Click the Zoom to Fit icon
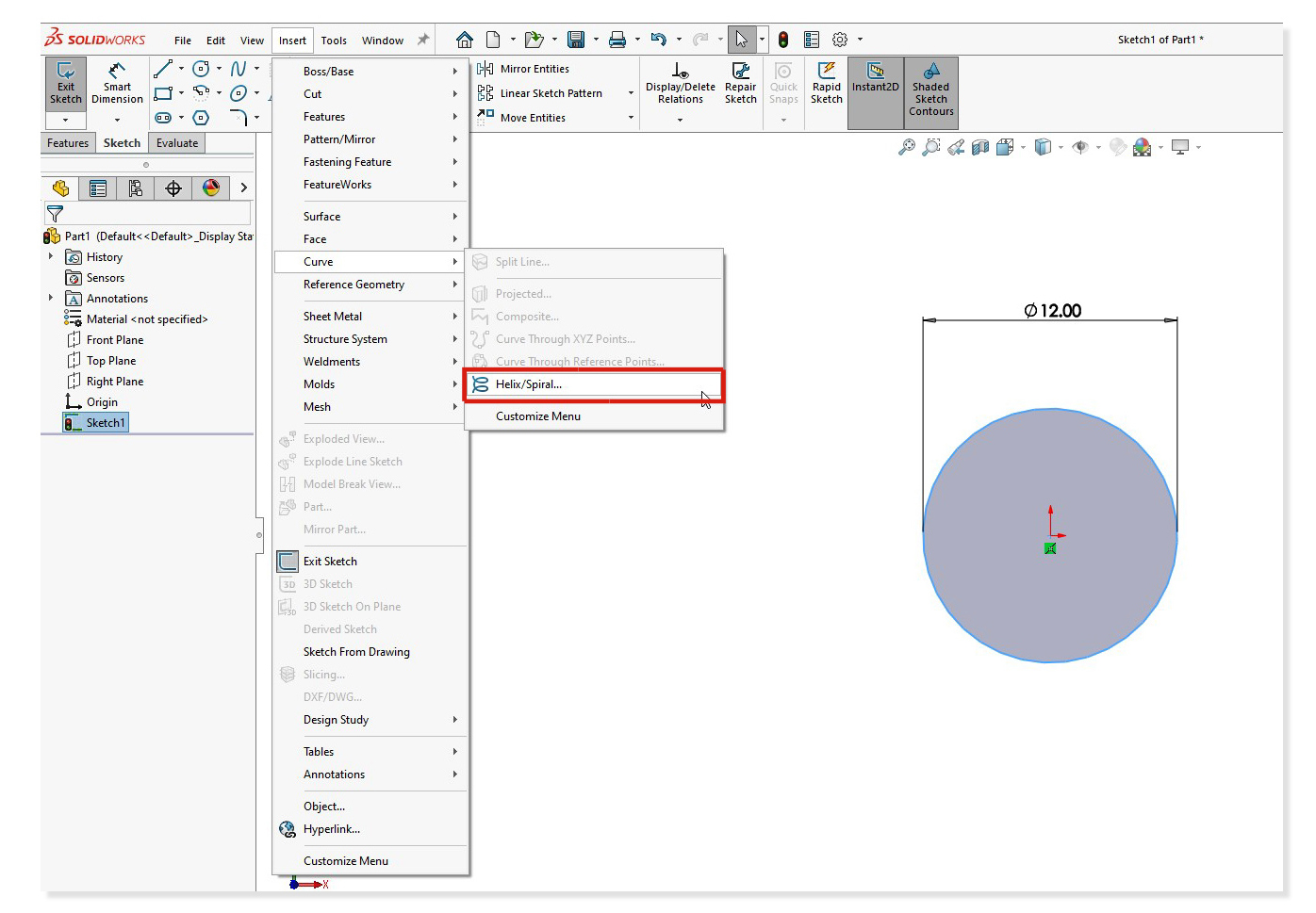 907,147
